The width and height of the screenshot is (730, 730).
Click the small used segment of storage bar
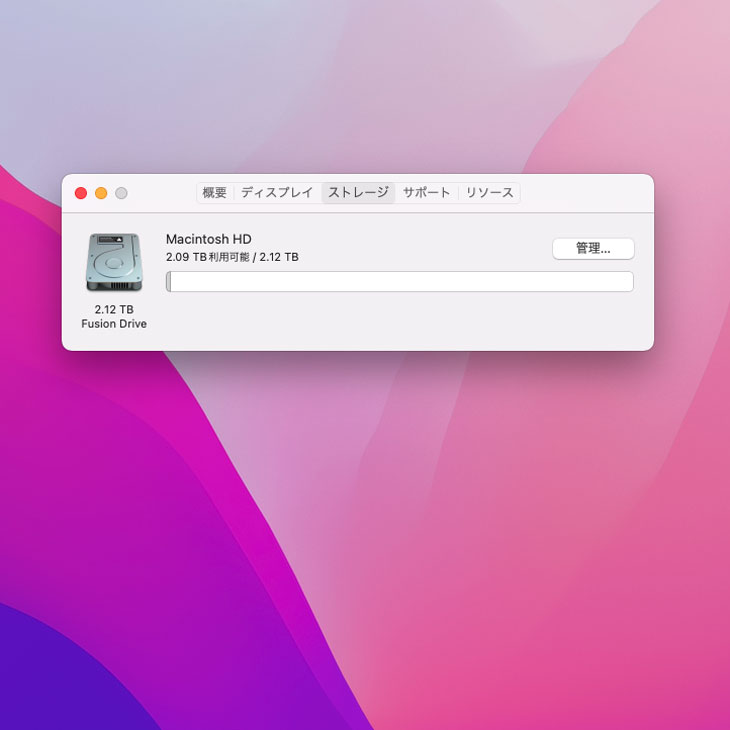169,282
